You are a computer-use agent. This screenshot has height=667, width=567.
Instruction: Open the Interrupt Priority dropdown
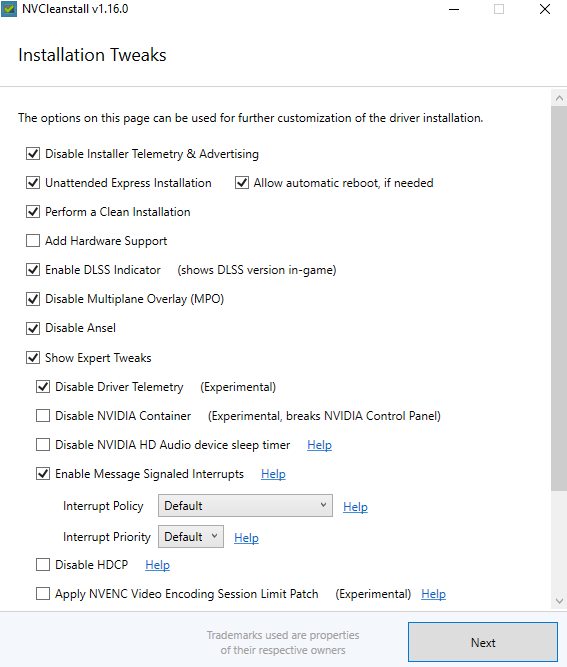tap(191, 537)
